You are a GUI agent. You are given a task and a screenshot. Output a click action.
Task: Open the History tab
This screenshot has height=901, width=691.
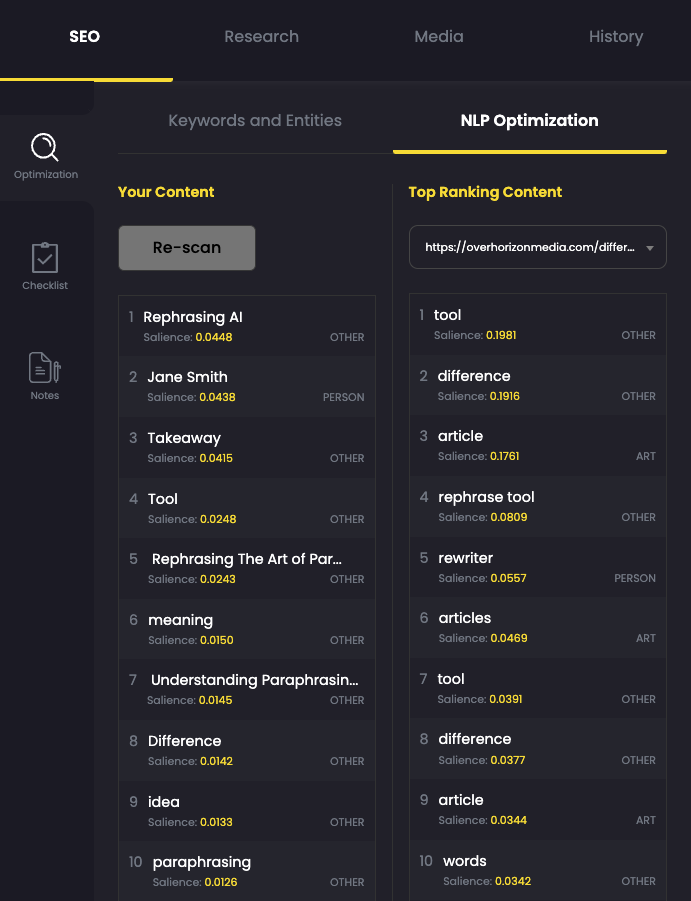(x=615, y=37)
